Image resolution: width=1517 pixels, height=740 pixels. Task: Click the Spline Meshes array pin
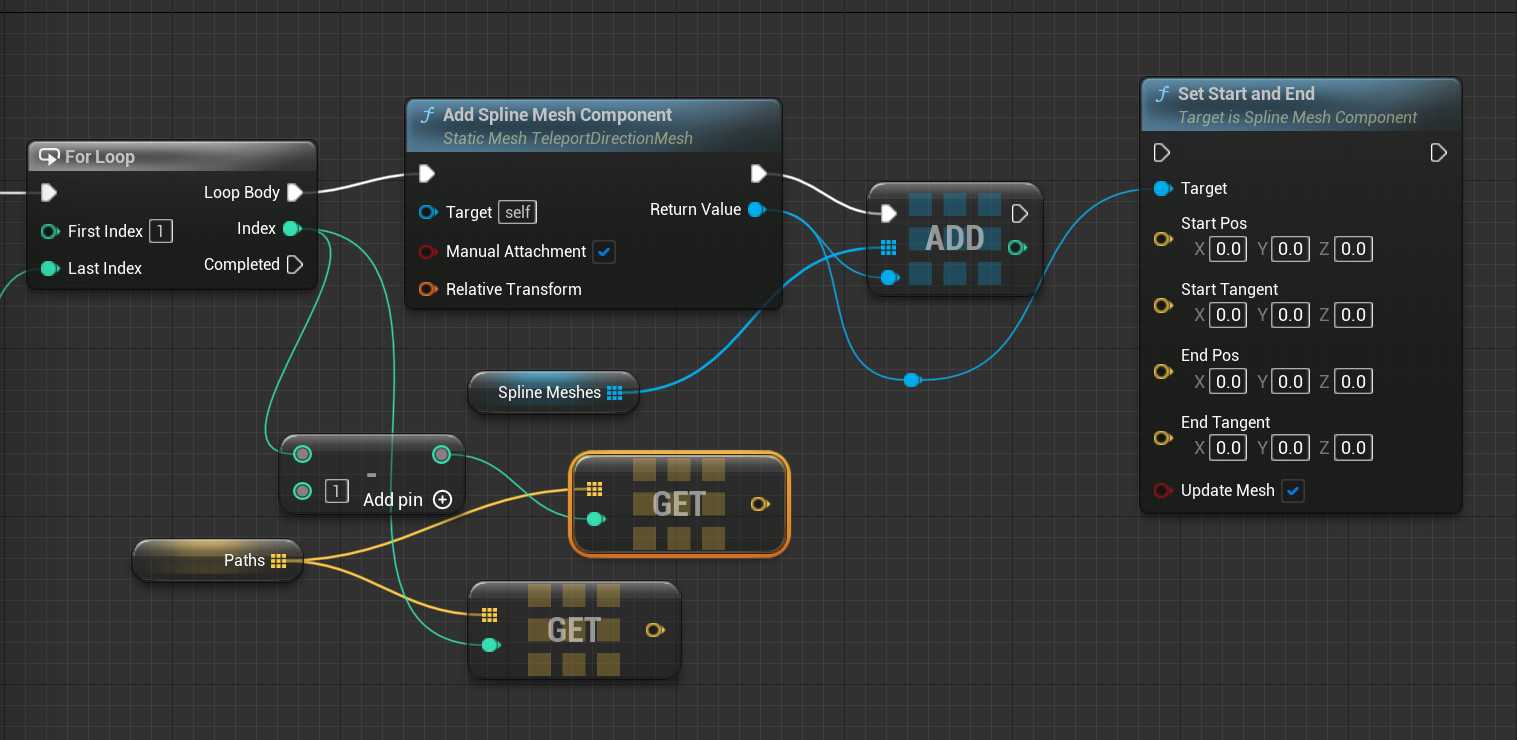[x=614, y=393]
